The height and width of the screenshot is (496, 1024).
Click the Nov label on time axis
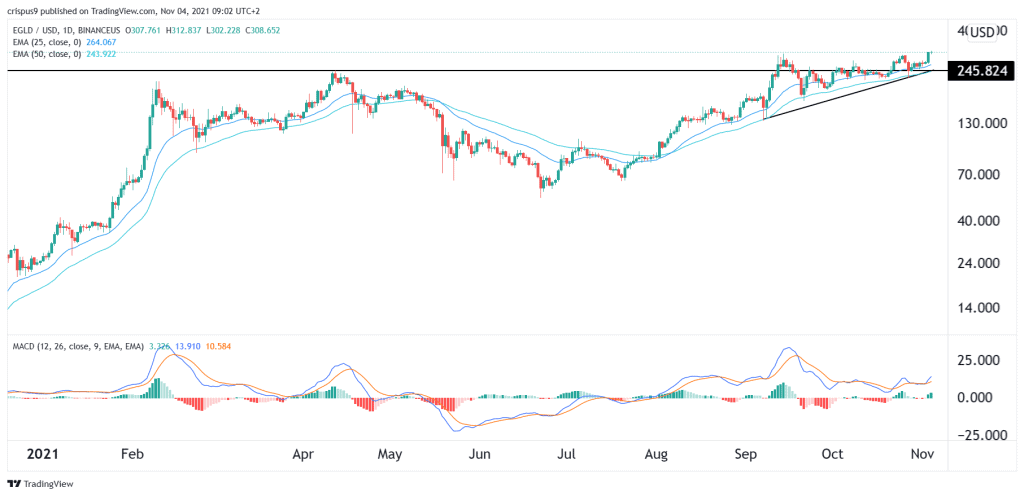point(920,454)
